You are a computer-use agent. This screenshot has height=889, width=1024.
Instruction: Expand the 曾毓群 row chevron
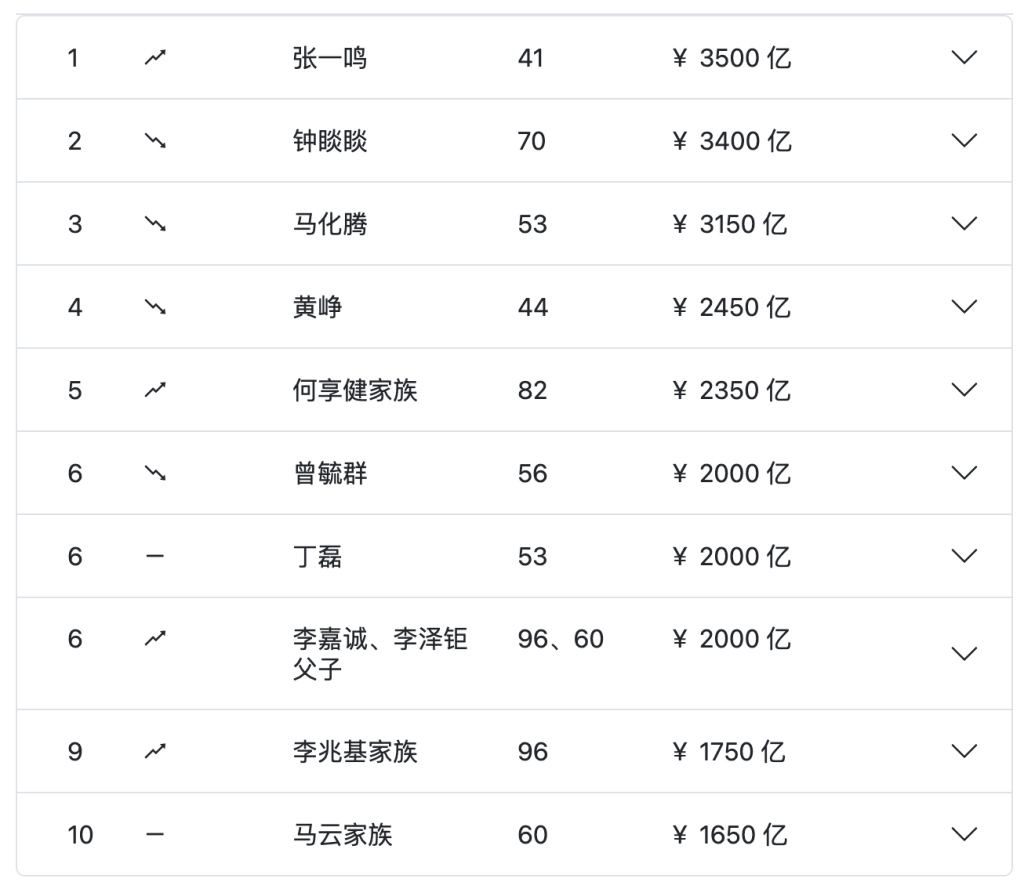pyautogui.click(x=964, y=473)
